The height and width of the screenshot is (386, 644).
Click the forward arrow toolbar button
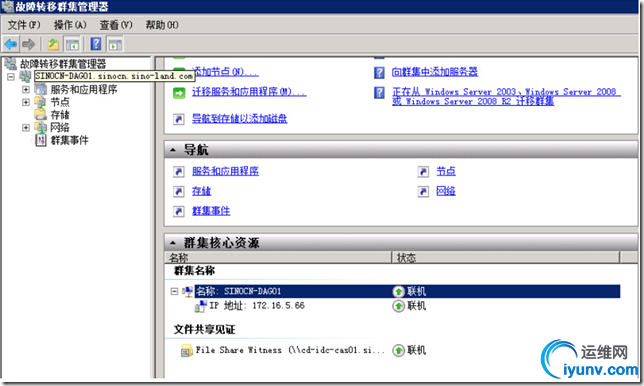28,44
